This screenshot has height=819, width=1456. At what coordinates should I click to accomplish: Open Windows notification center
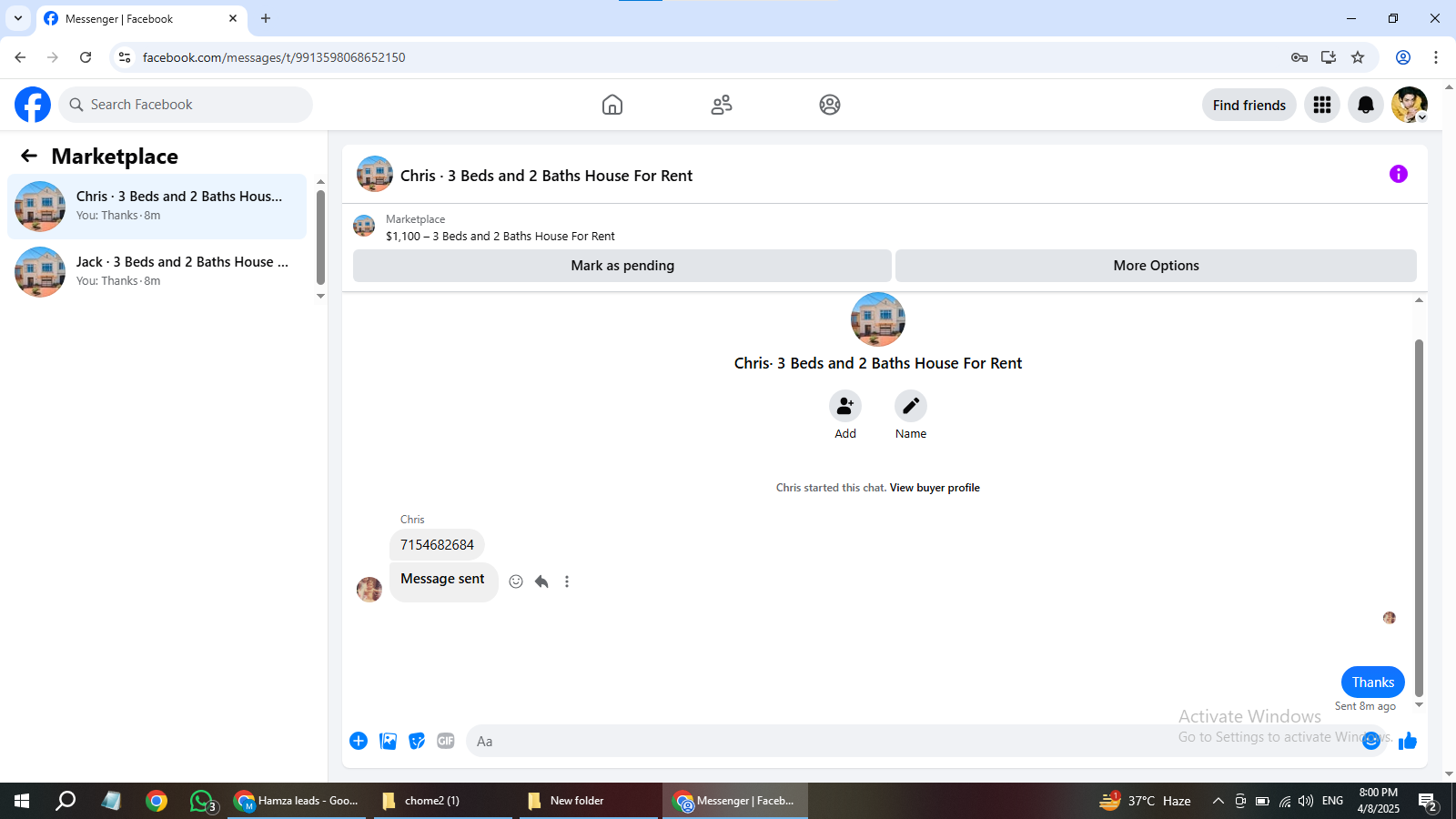tap(1428, 801)
